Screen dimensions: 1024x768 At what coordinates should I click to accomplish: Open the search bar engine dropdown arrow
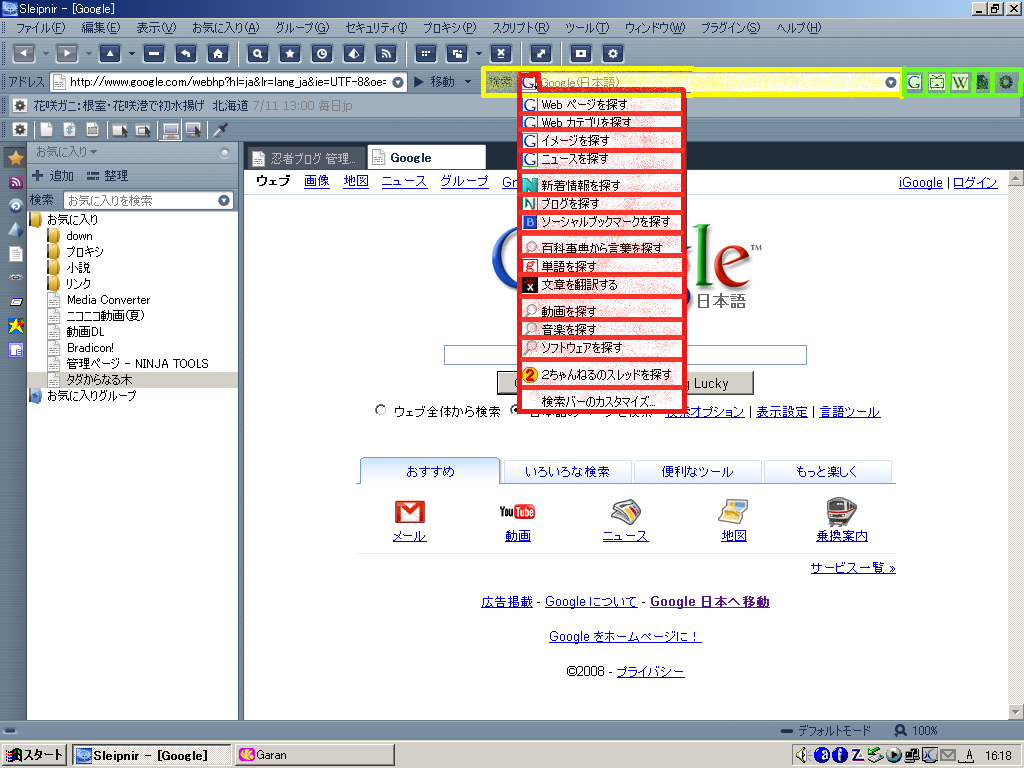(890, 82)
